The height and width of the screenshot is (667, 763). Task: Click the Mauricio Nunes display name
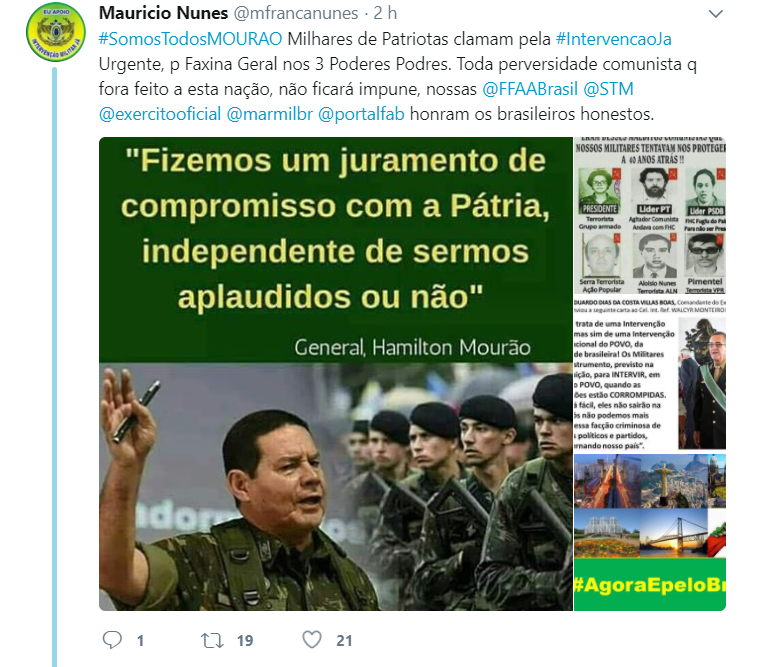point(164,13)
